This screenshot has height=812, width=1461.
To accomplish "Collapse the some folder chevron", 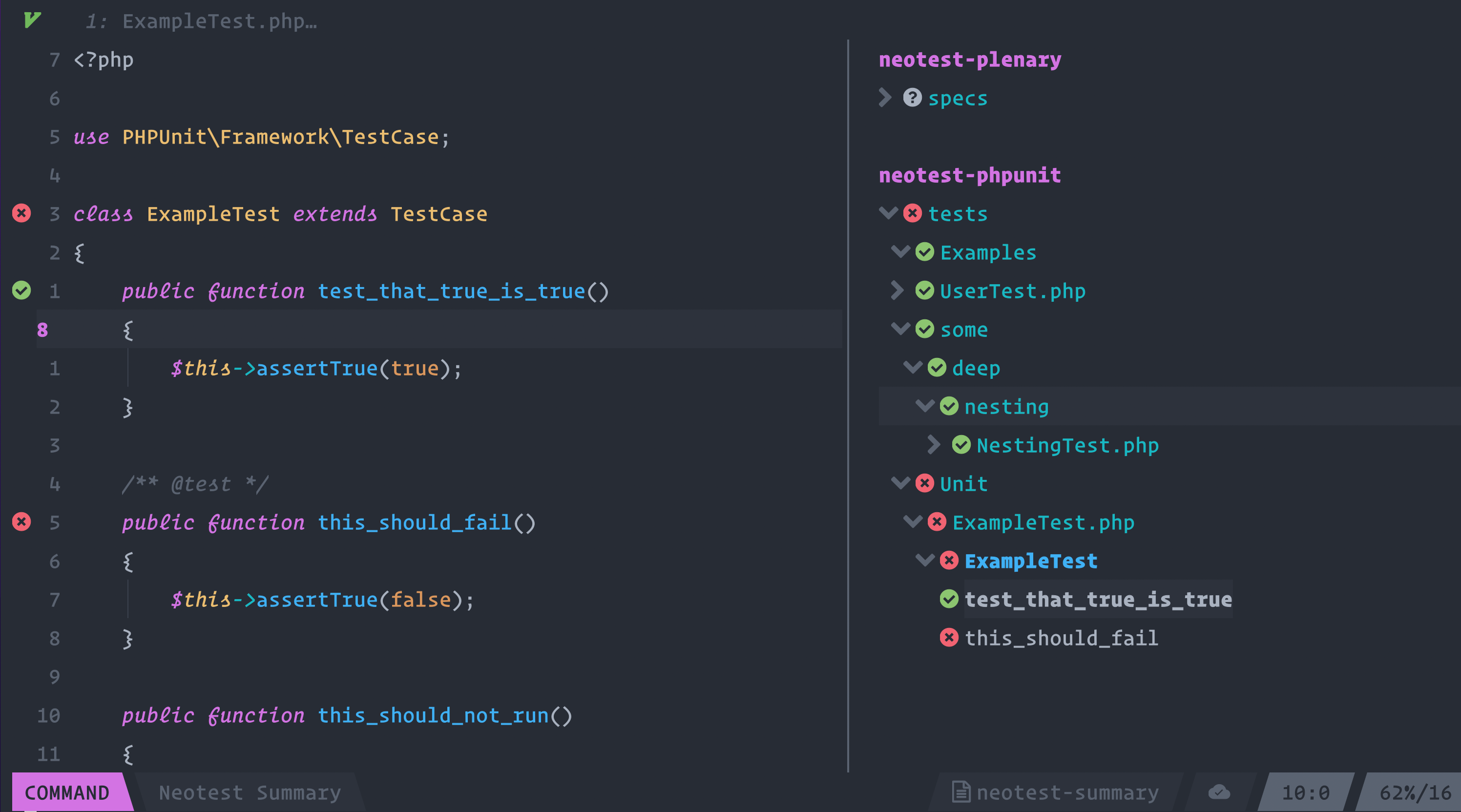I will (900, 328).
